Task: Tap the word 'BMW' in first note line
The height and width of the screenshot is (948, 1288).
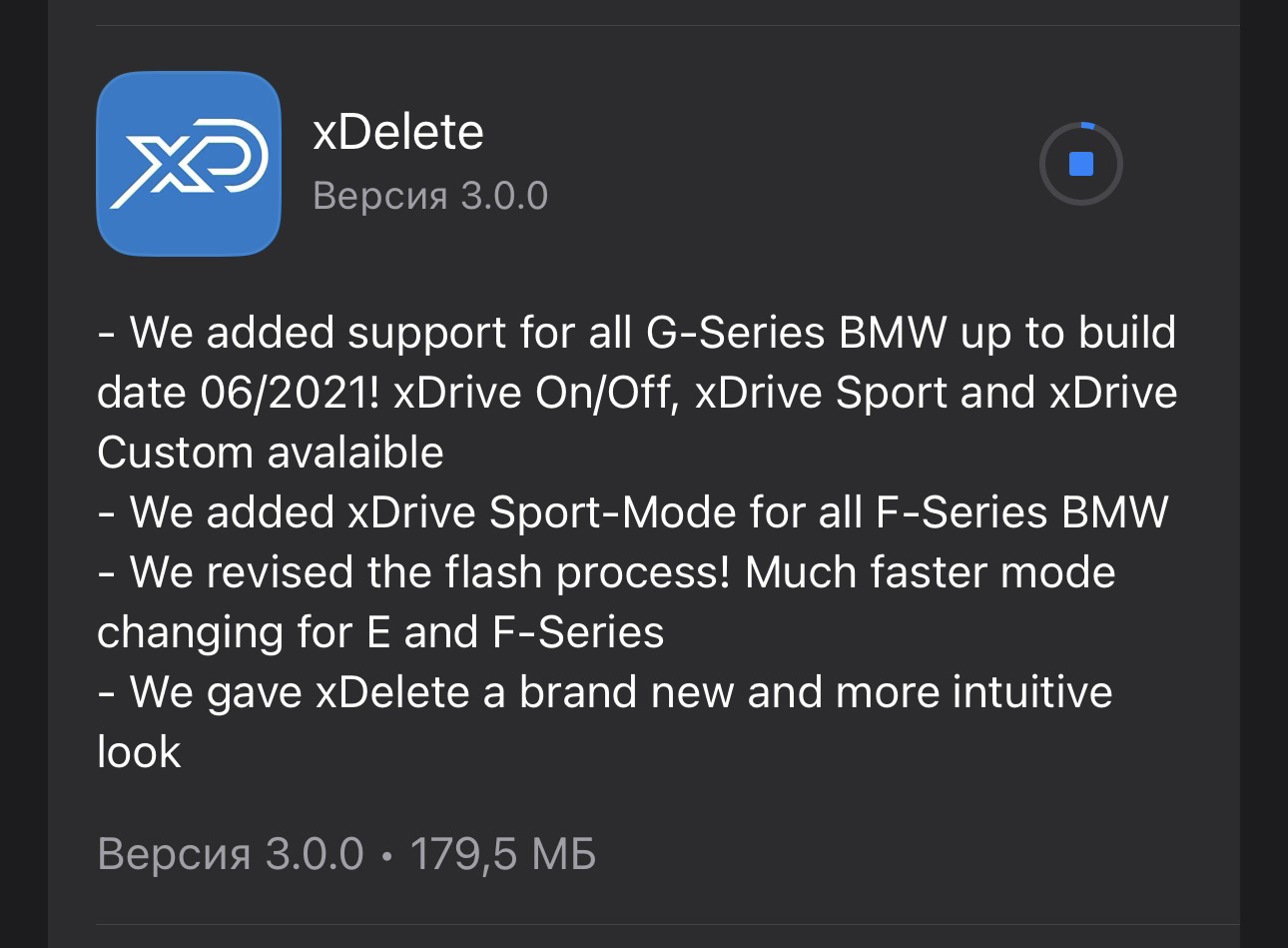Action: [x=892, y=333]
